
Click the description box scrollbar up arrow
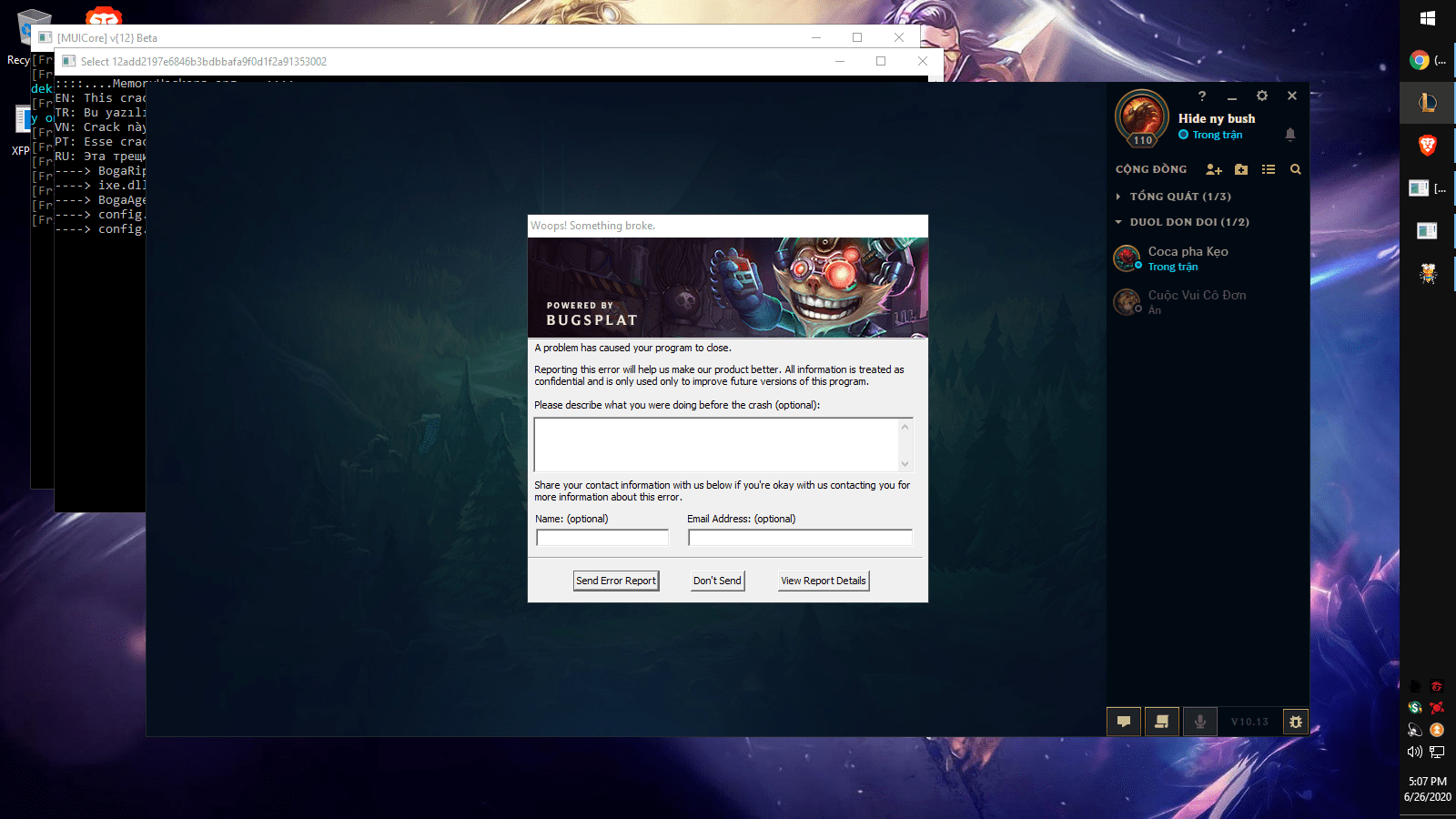pos(905,426)
